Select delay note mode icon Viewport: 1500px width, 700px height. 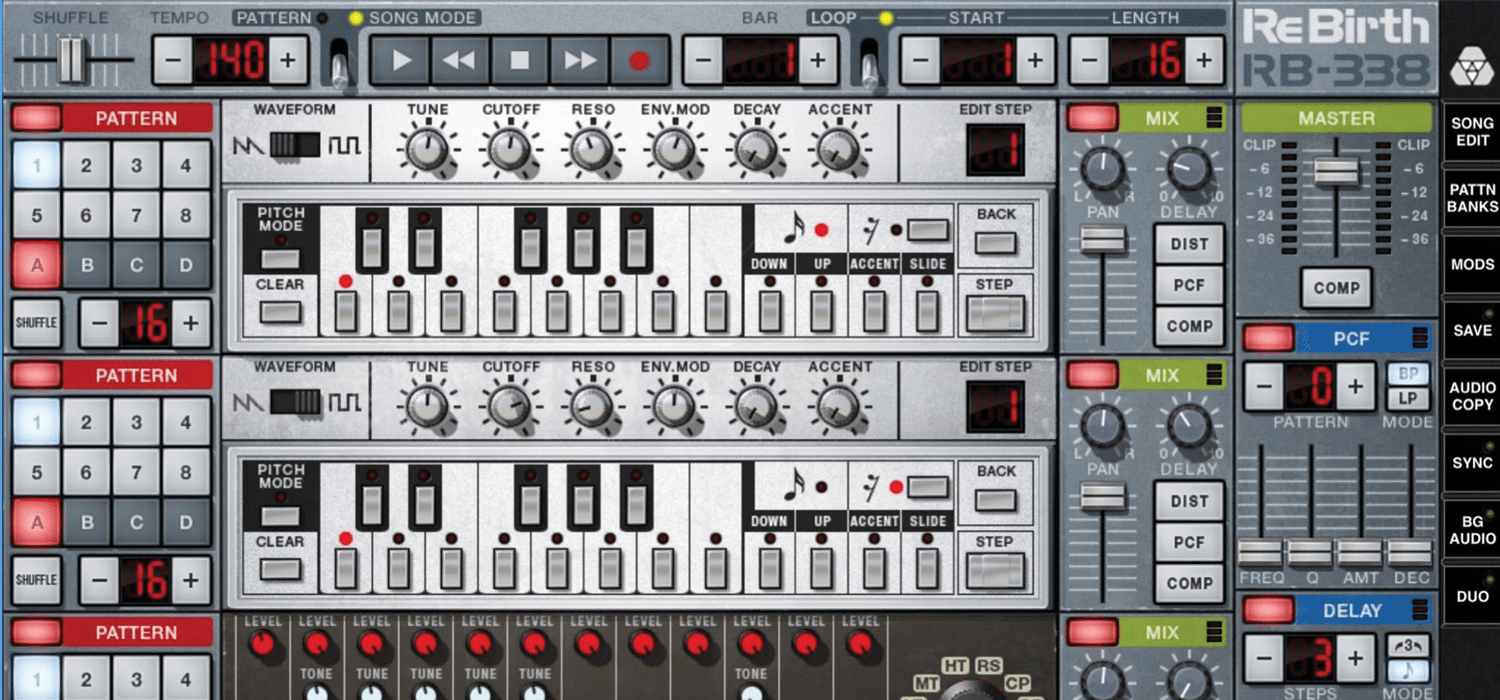pyautogui.click(x=1408, y=672)
